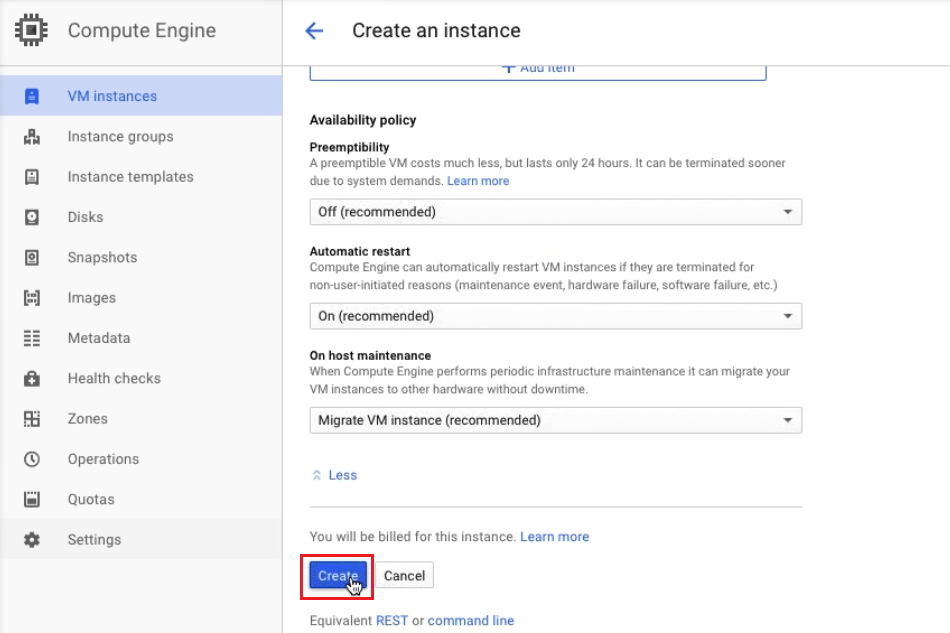Click the 'You will be billed' text
Image resolution: width=950 pixels, height=633 pixels.
(413, 537)
